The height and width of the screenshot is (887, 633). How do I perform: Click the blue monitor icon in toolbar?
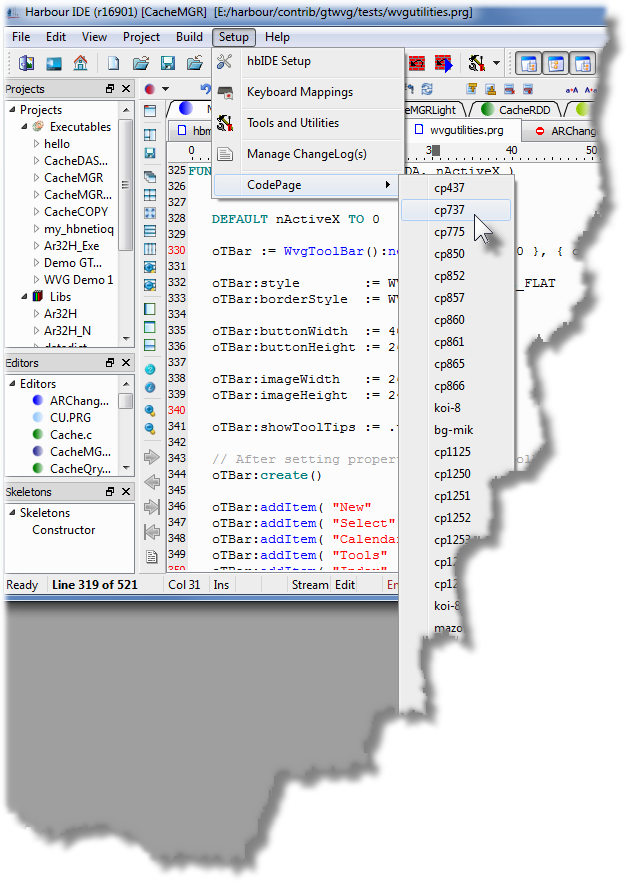pyautogui.click(x=54, y=63)
